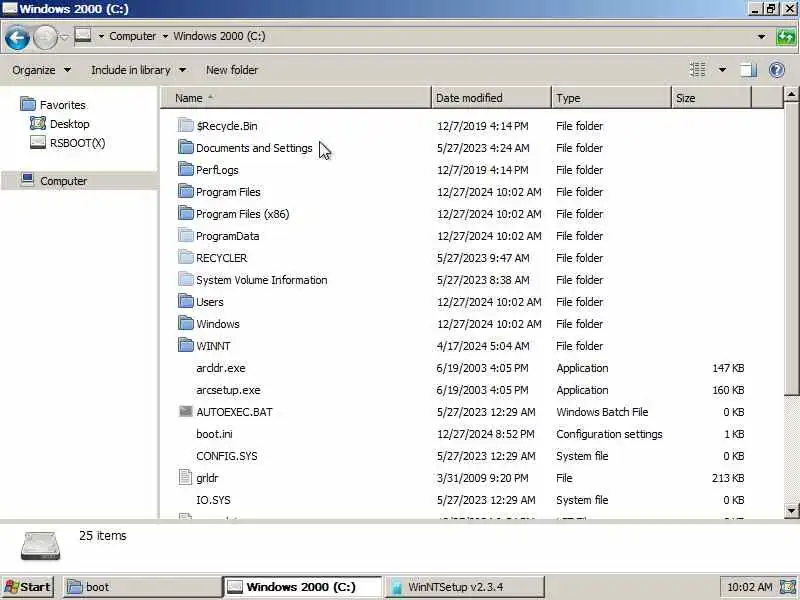Click the Forward navigation arrow
Viewport: 800px width, 600px height.
click(x=45, y=38)
